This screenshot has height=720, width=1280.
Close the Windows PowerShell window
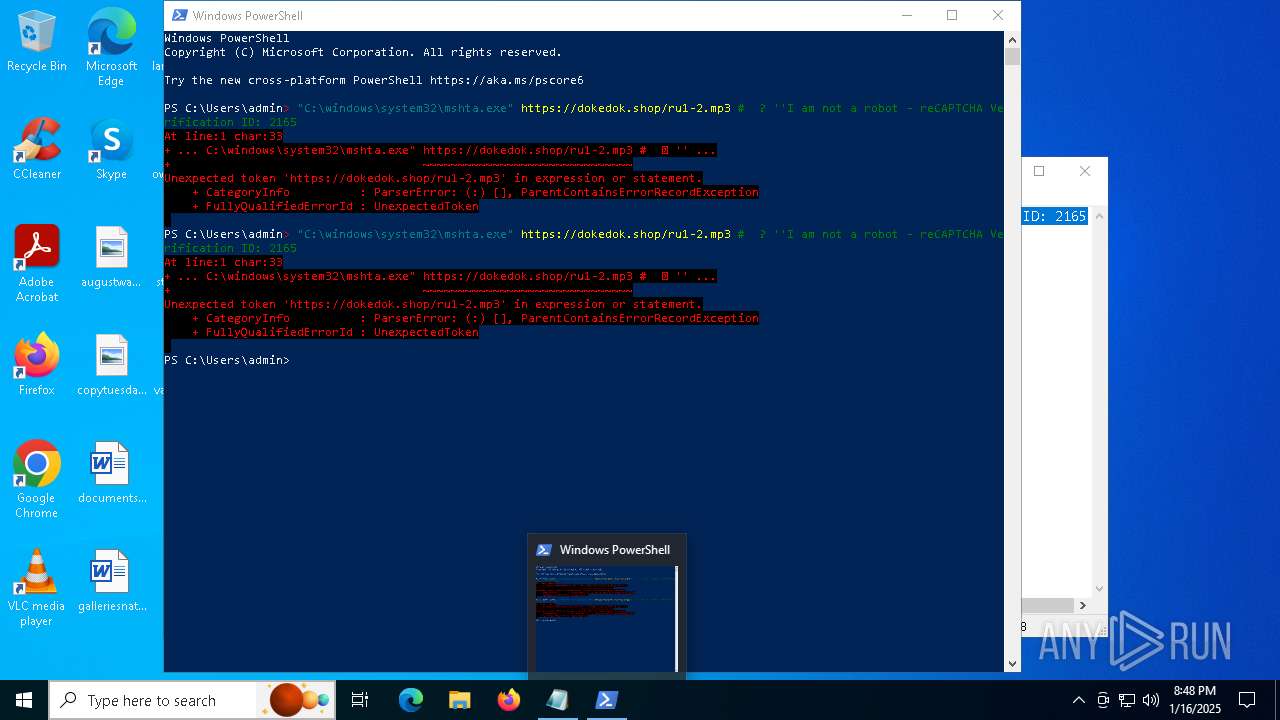(998, 15)
